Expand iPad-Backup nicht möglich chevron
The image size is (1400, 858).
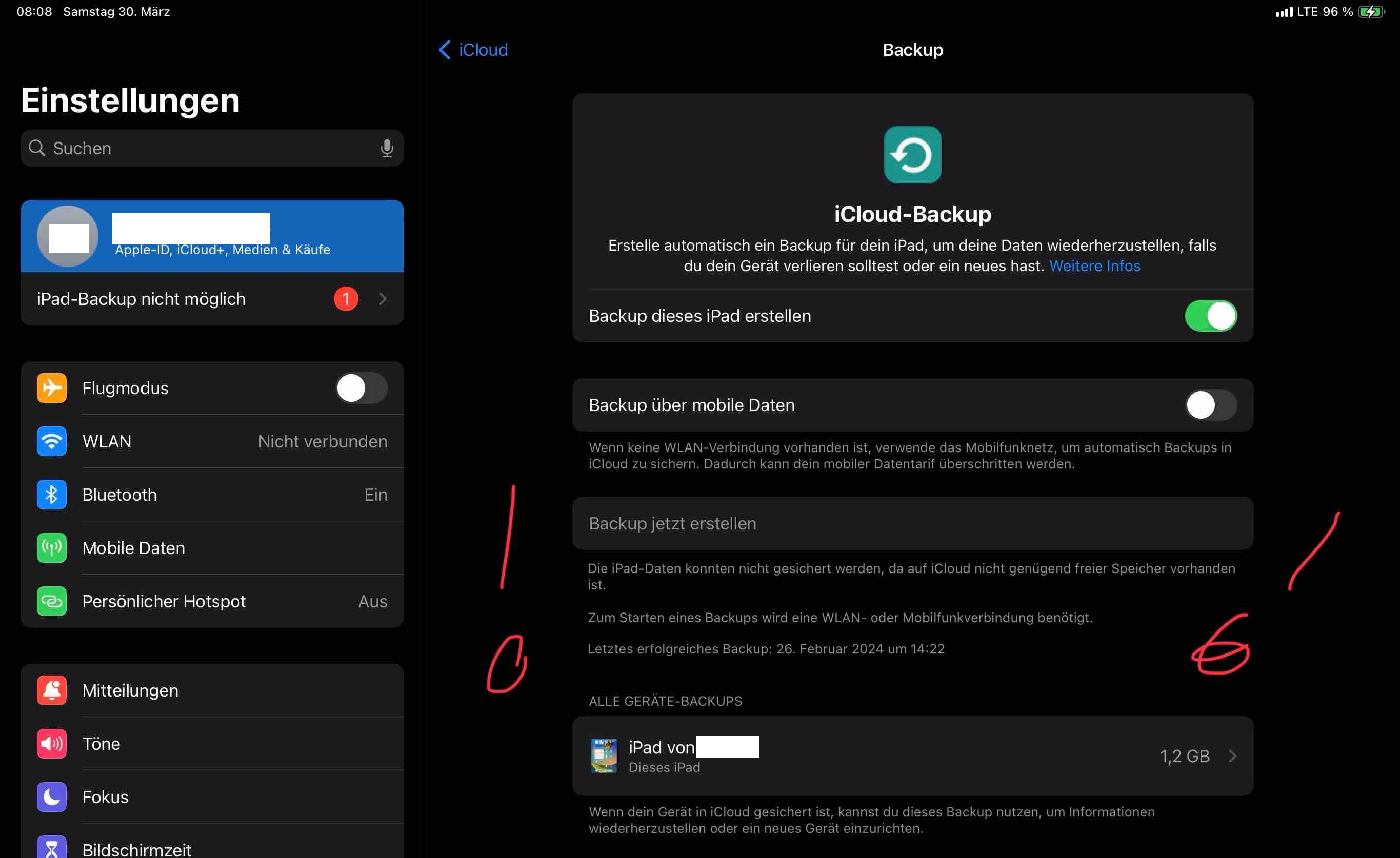pyautogui.click(x=383, y=299)
